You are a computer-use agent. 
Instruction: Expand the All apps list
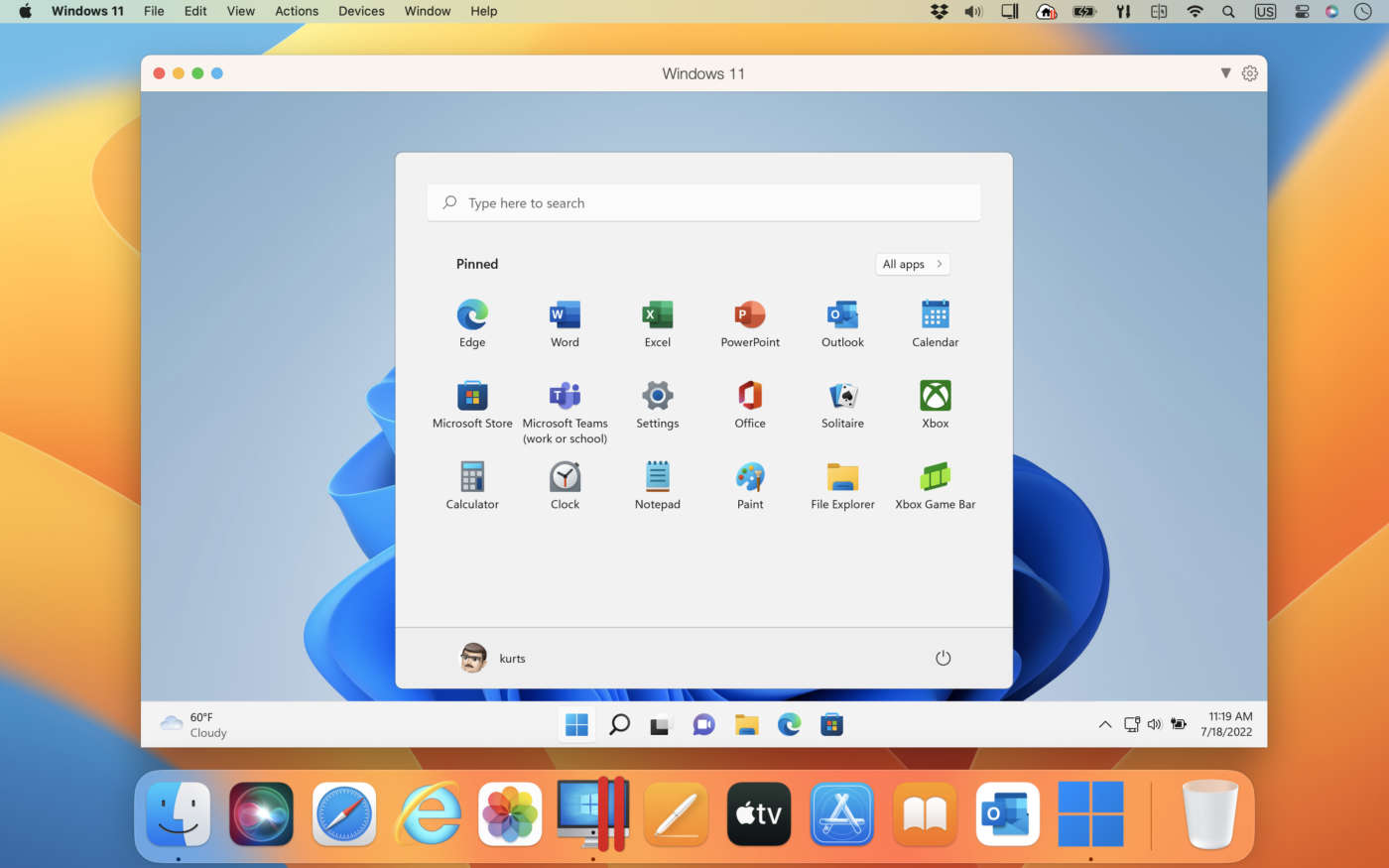(912, 264)
